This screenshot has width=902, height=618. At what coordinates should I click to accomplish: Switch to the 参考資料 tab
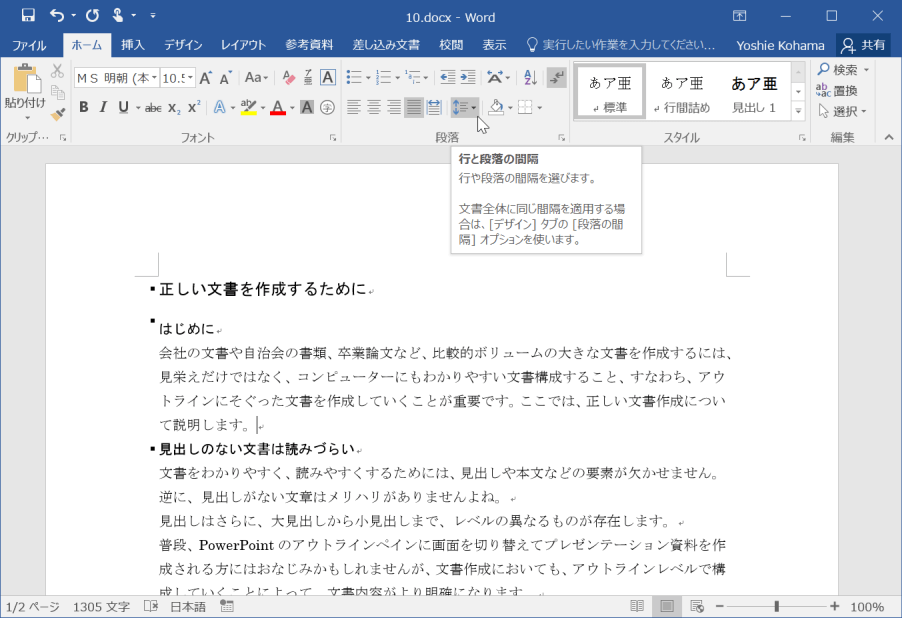pyautogui.click(x=309, y=45)
